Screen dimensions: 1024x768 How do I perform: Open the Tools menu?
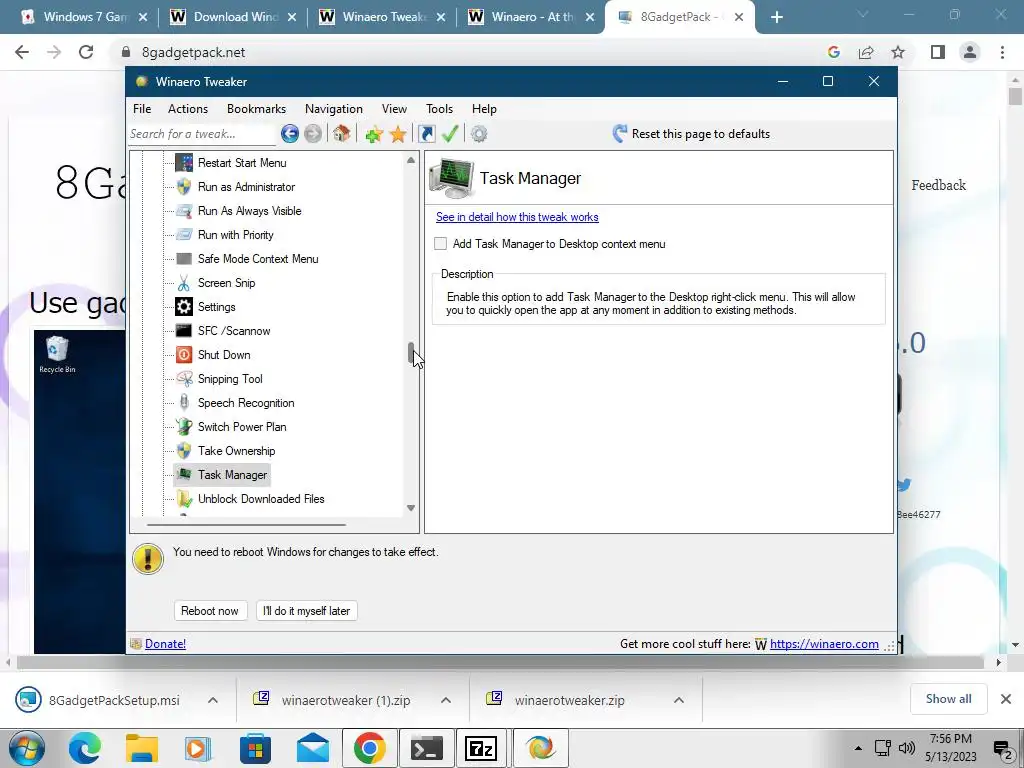440,109
